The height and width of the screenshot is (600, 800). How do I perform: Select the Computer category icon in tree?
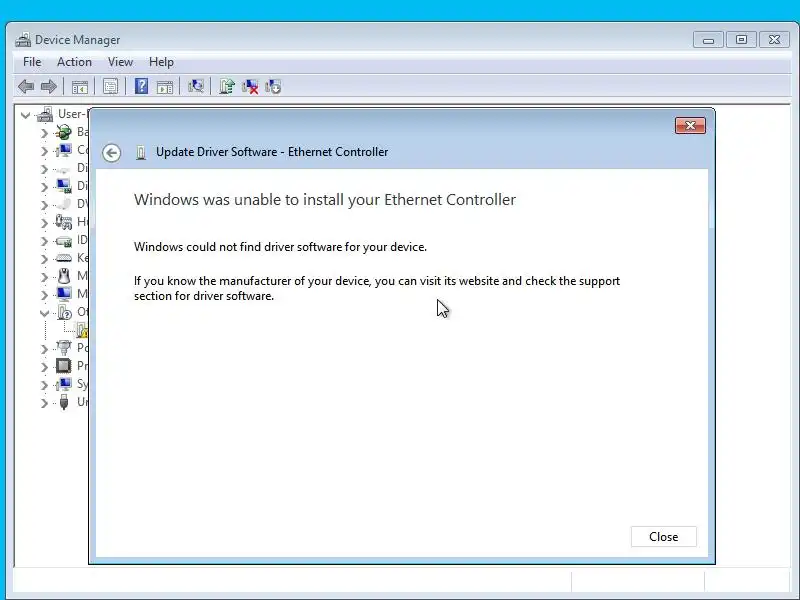[64, 150]
